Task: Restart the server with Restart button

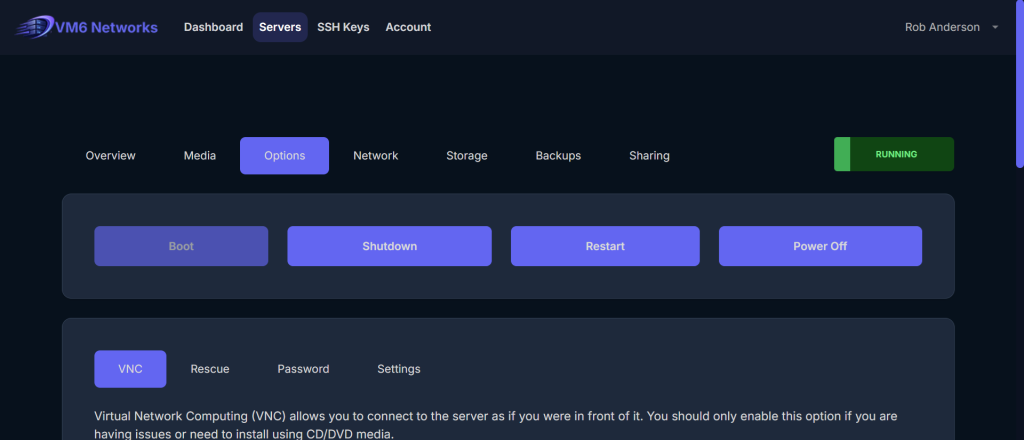Action: pos(605,246)
